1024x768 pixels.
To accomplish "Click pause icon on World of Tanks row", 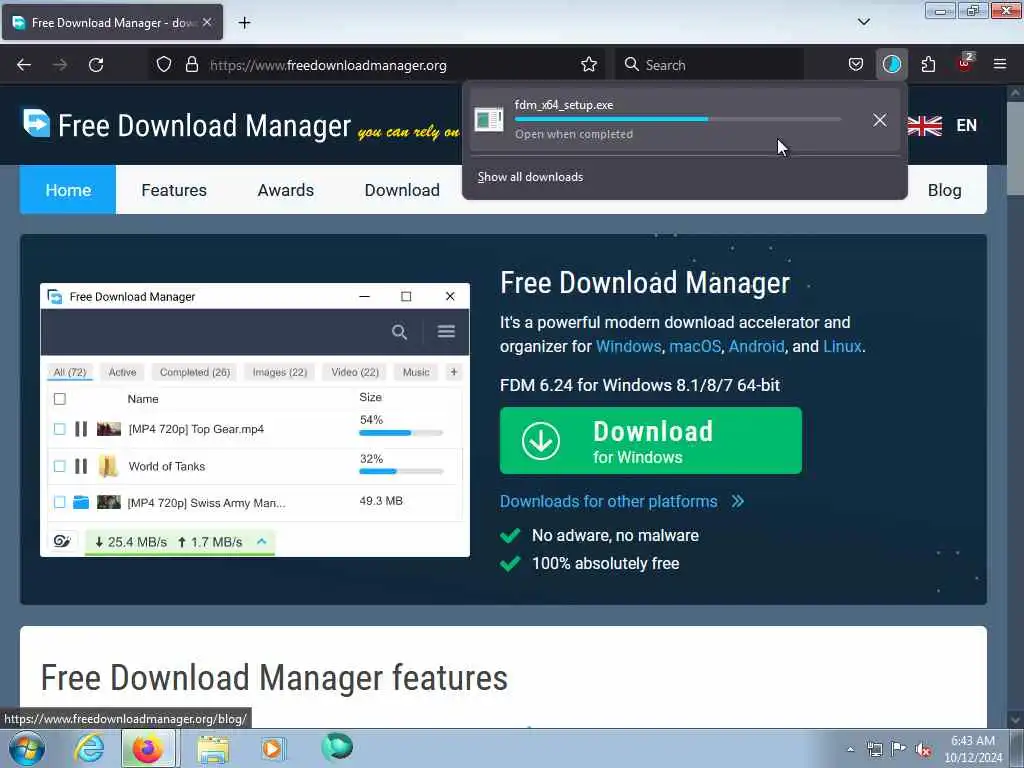I will 81,466.
